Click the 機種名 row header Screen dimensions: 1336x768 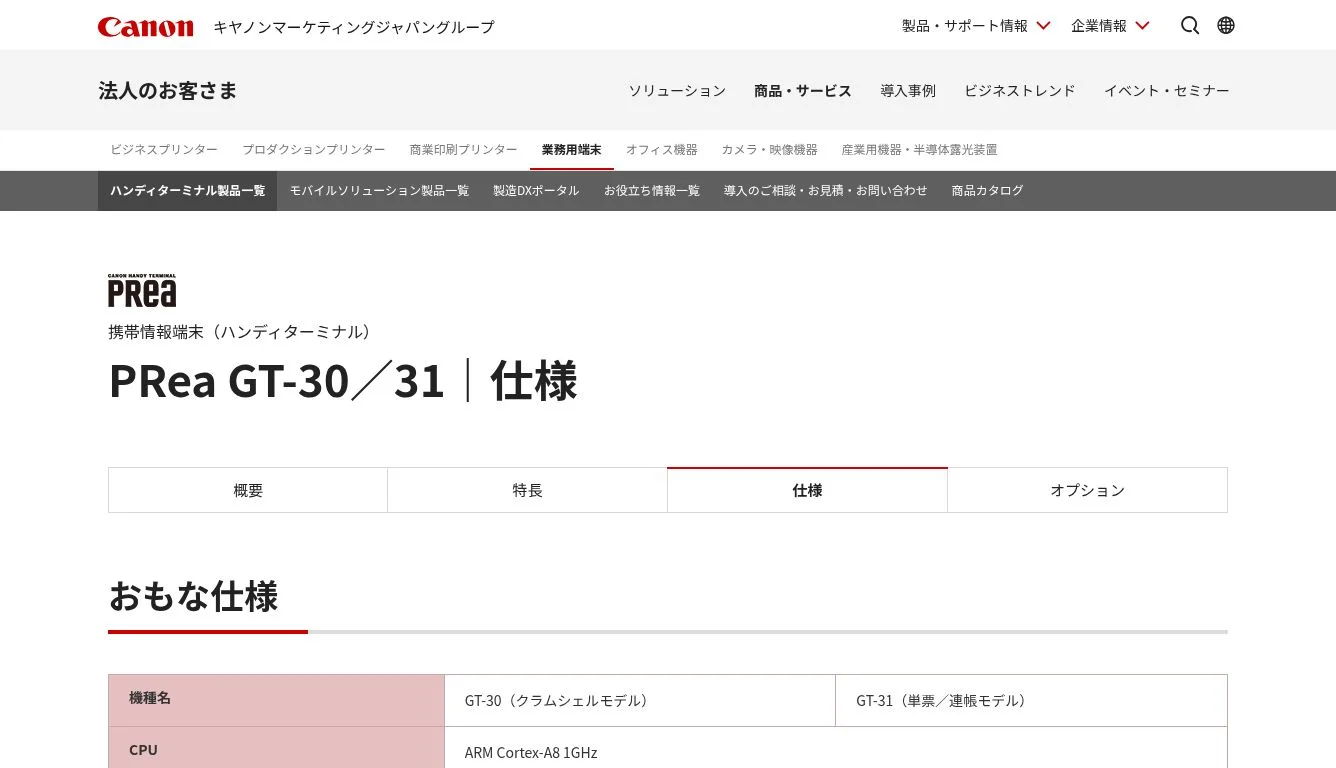click(276, 700)
